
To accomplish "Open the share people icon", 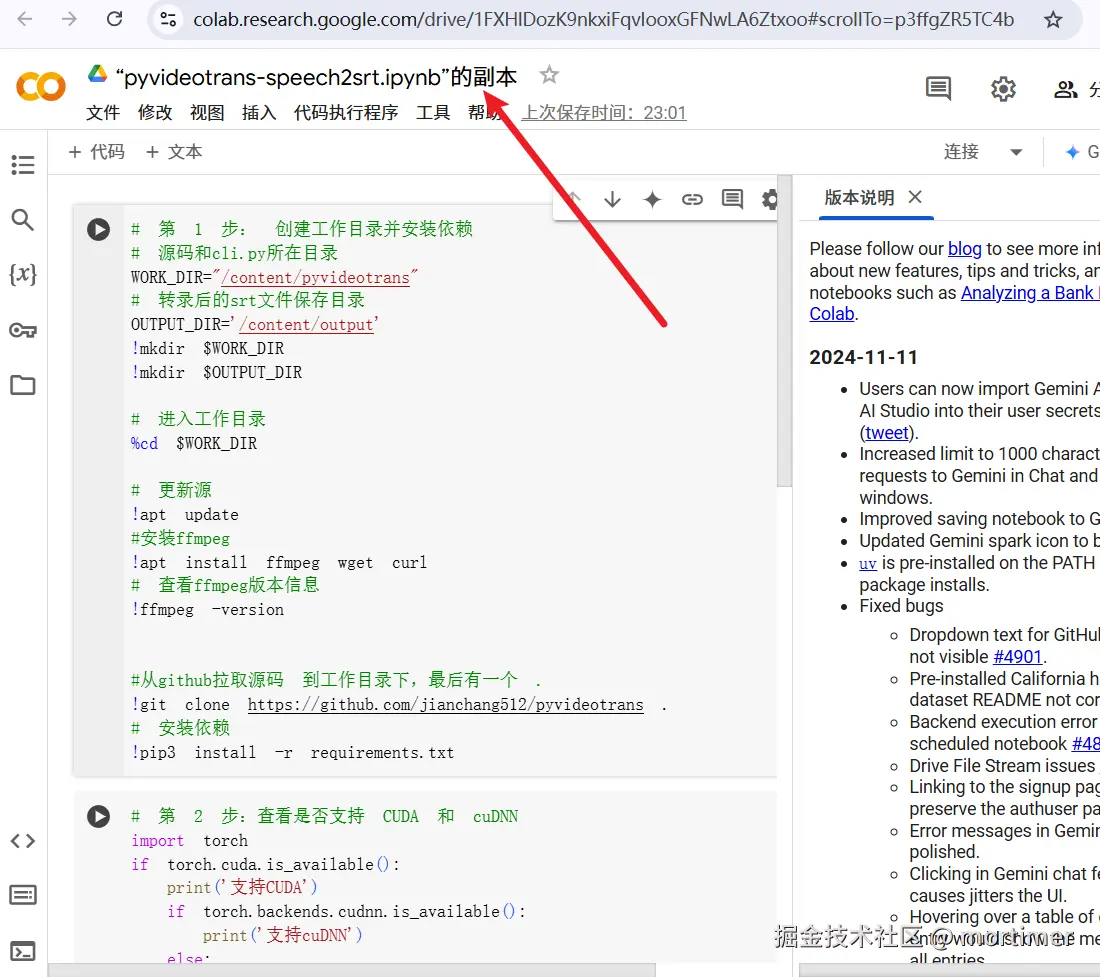I will point(1066,89).
